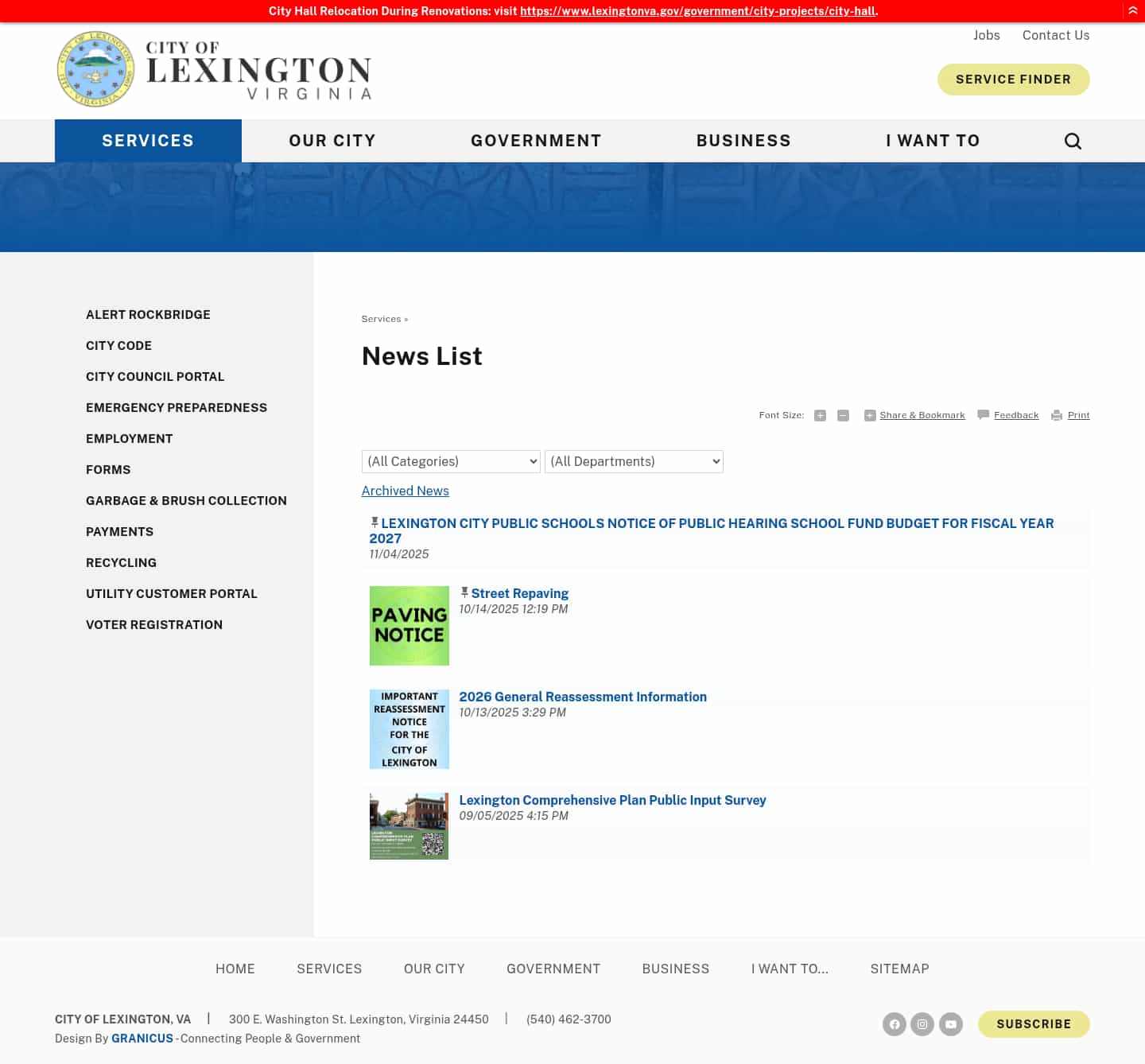Open the GOVERNMENT navigation menu

[536, 141]
